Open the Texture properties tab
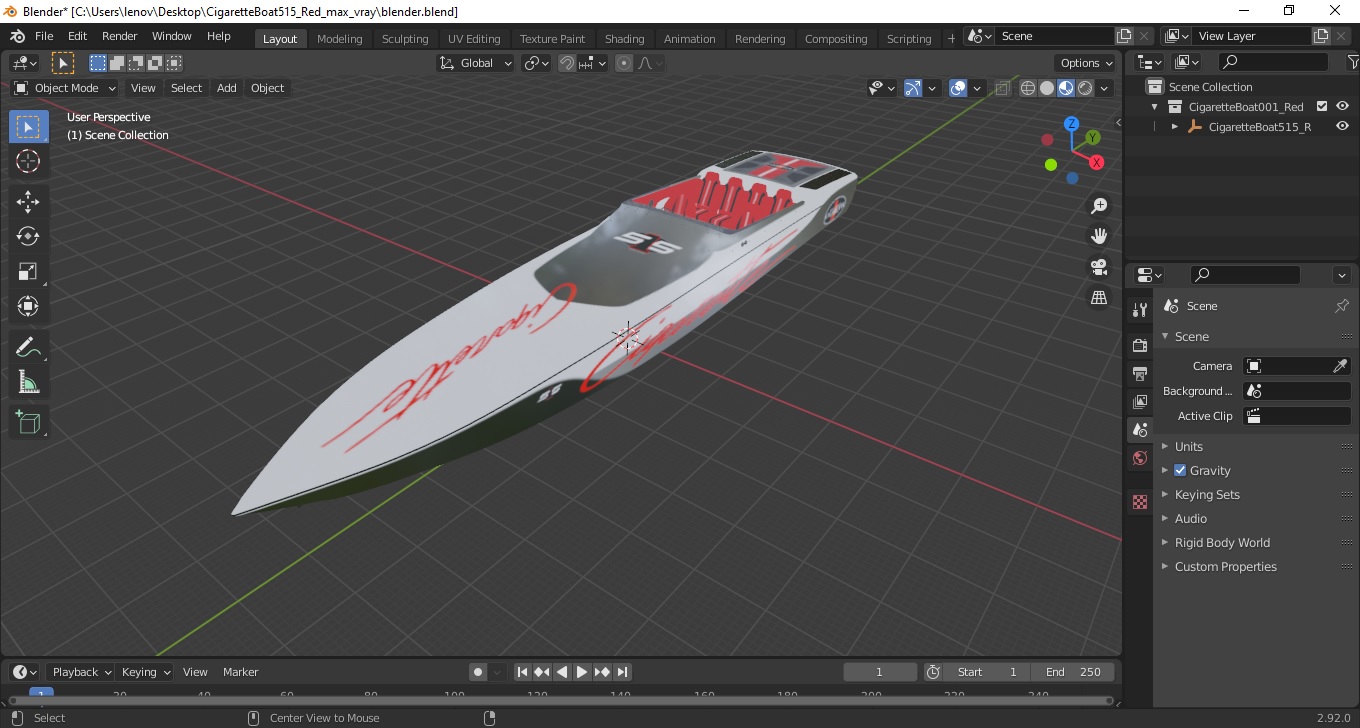 click(1140, 502)
